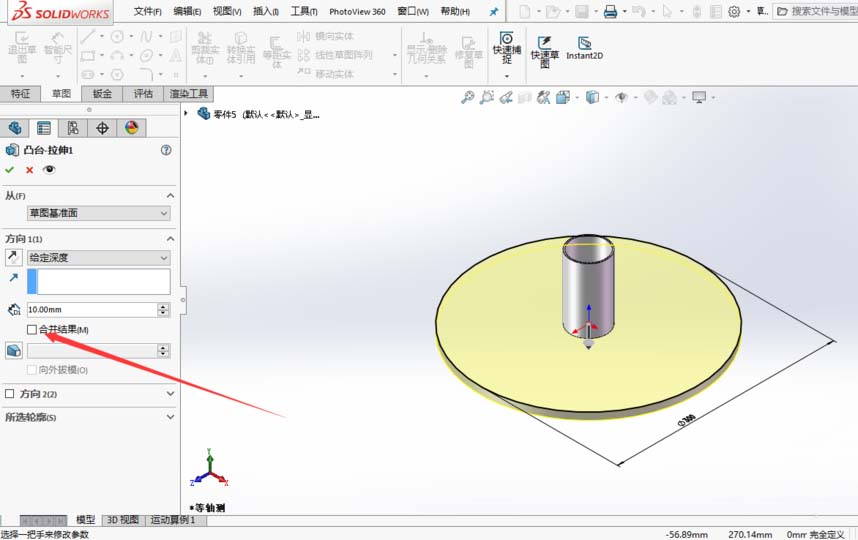
Task: Toggle the Instant2D tool
Action: pyautogui.click(x=584, y=48)
